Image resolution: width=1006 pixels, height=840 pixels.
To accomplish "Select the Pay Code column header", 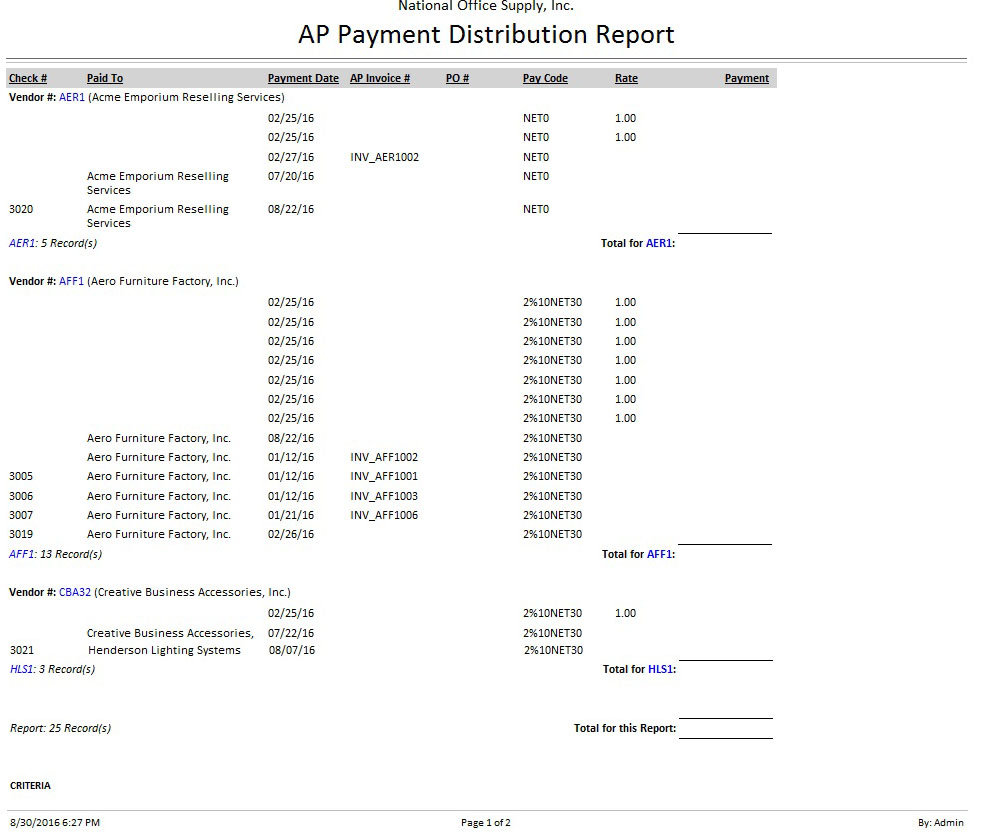I will point(545,79).
